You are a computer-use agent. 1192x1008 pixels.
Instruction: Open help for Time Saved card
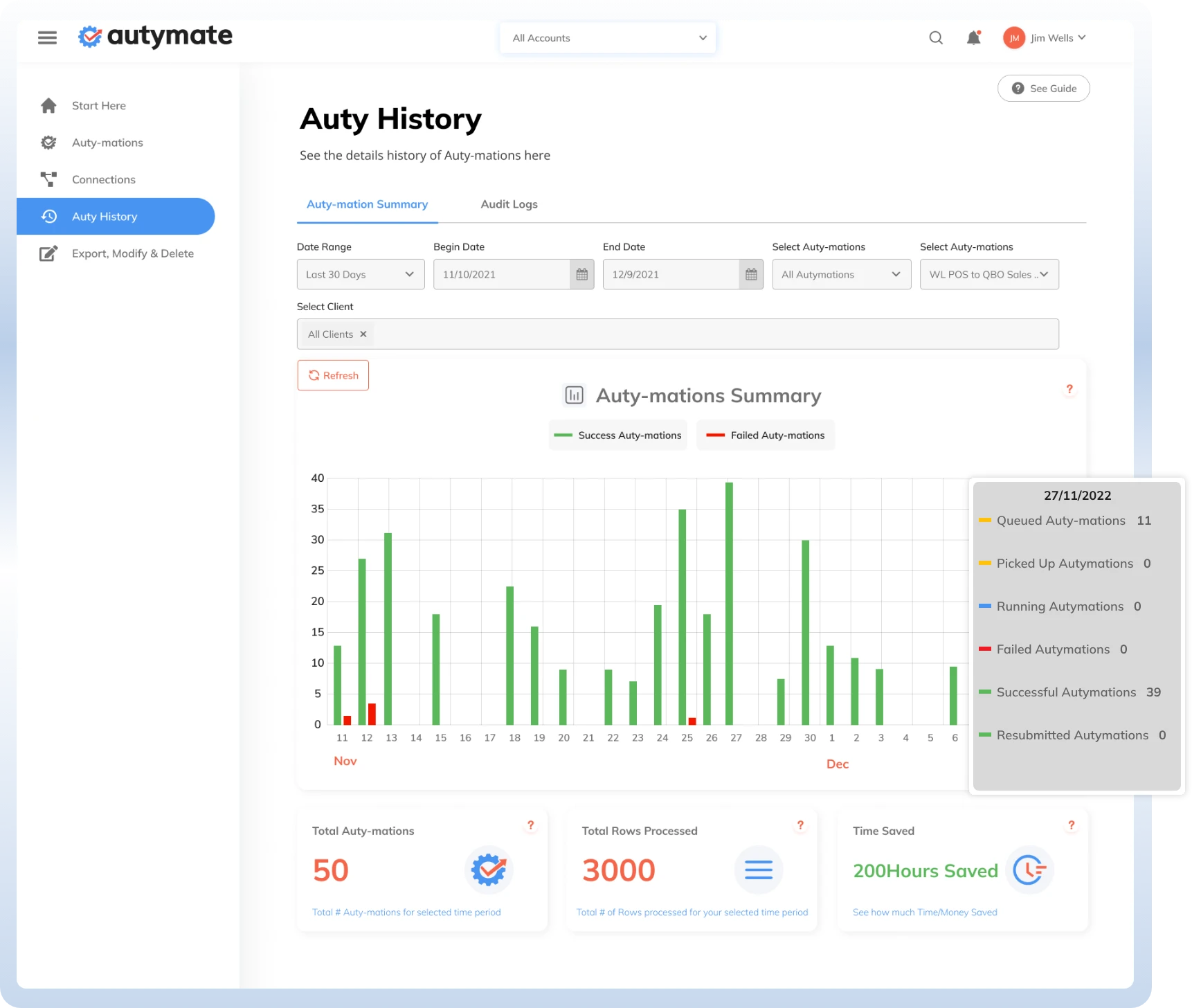(x=1071, y=825)
